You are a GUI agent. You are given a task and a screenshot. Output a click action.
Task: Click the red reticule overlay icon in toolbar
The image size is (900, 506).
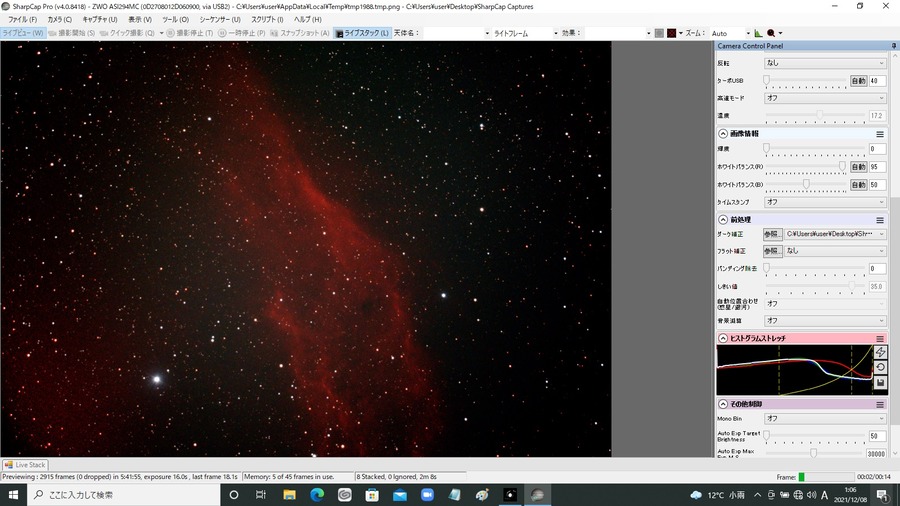point(672,33)
